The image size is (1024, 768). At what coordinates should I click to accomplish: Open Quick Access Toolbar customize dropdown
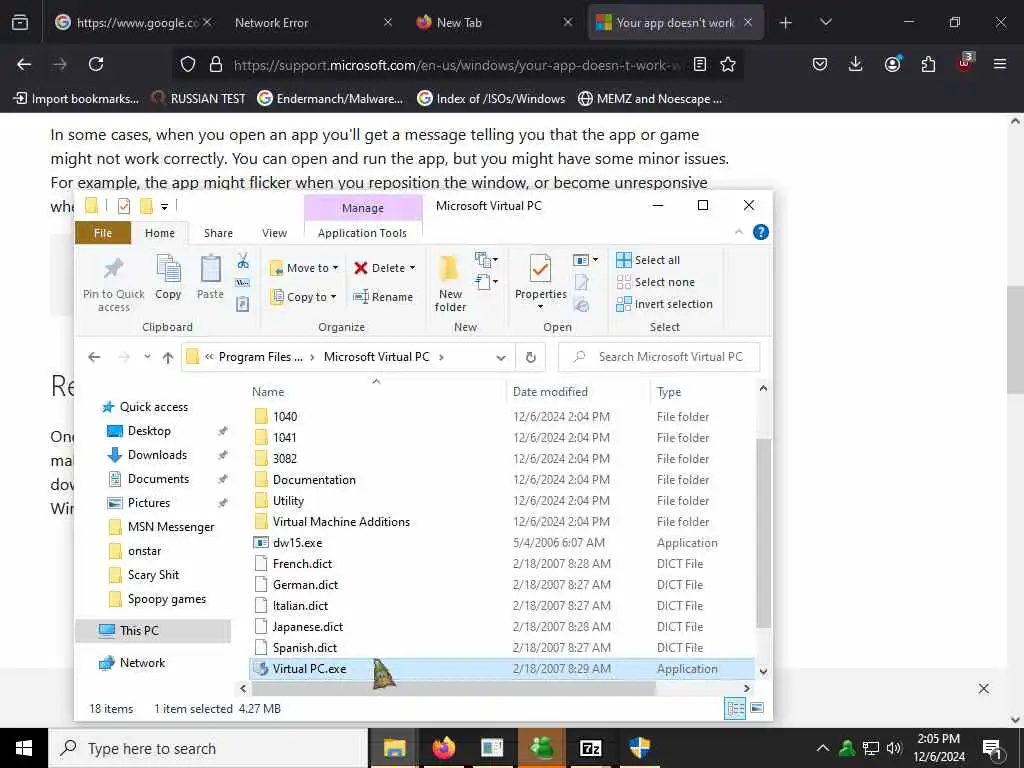164,207
